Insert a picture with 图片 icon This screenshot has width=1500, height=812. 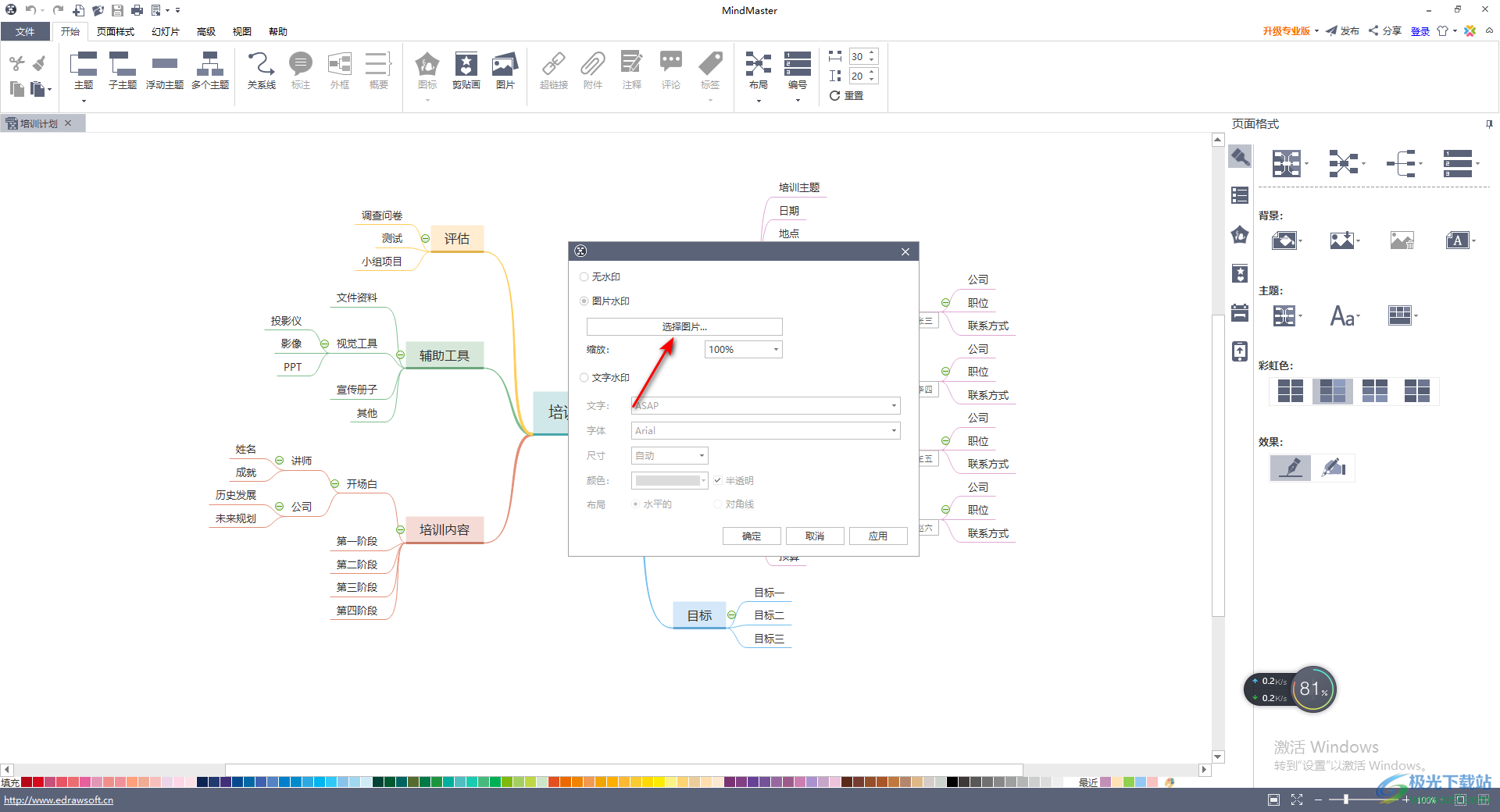pyautogui.click(x=505, y=70)
